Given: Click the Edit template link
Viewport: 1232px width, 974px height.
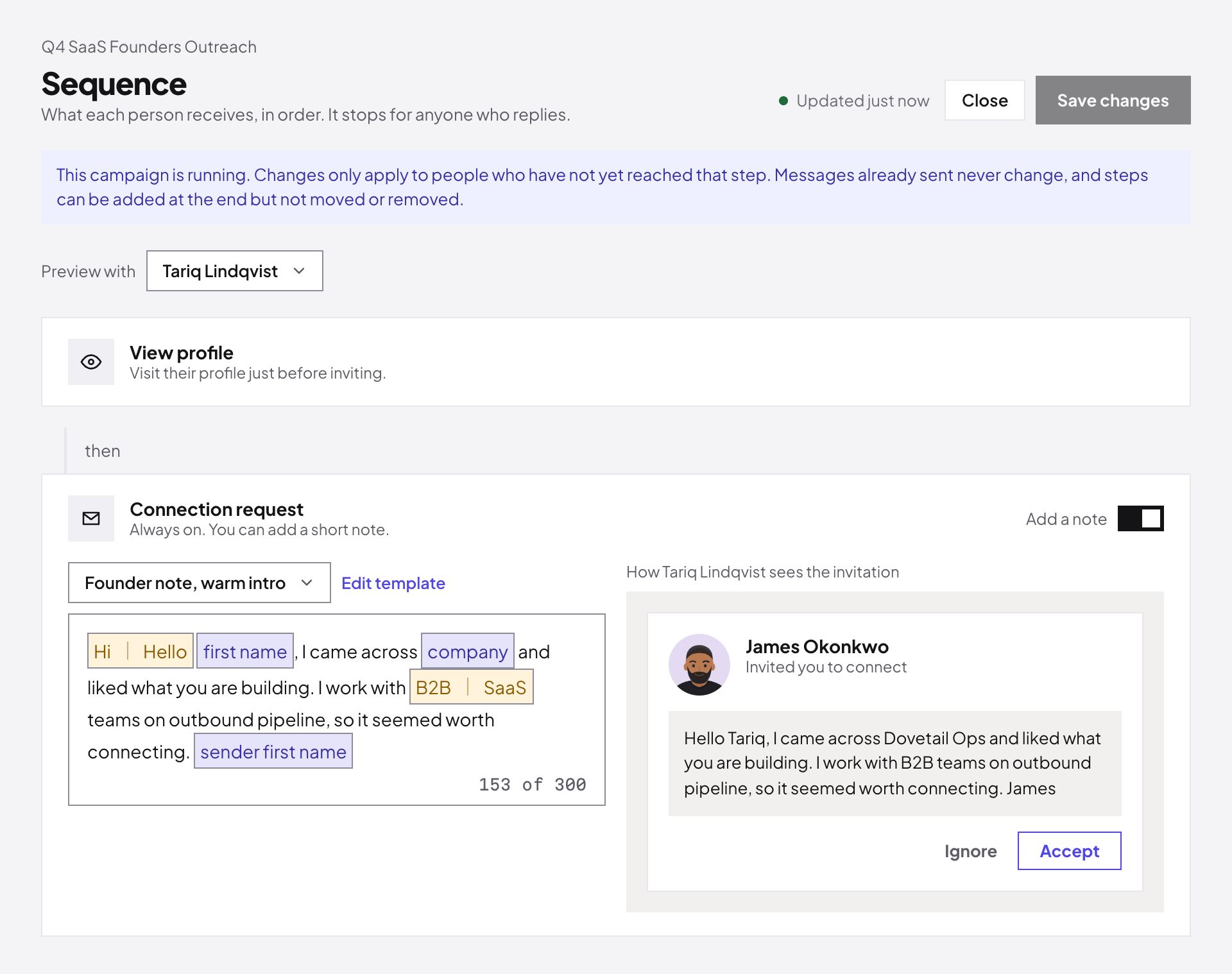Looking at the screenshot, I should (x=393, y=583).
